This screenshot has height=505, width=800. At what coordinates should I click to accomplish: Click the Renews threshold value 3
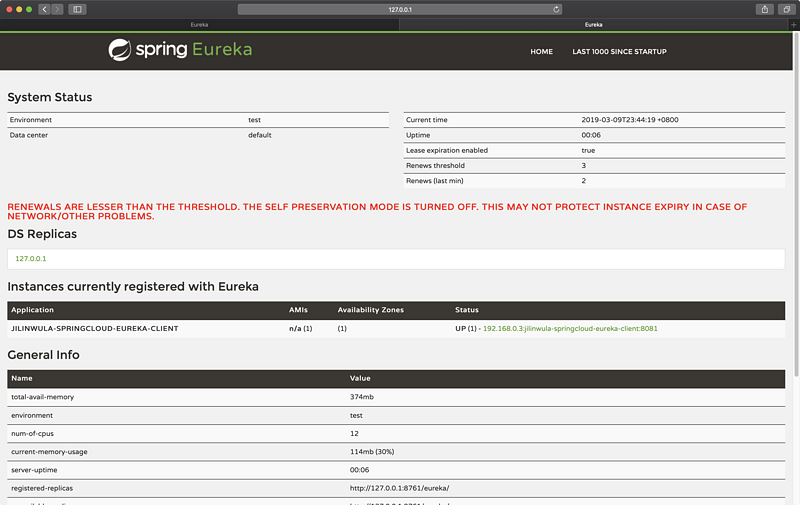pyautogui.click(x=584, y=165)
